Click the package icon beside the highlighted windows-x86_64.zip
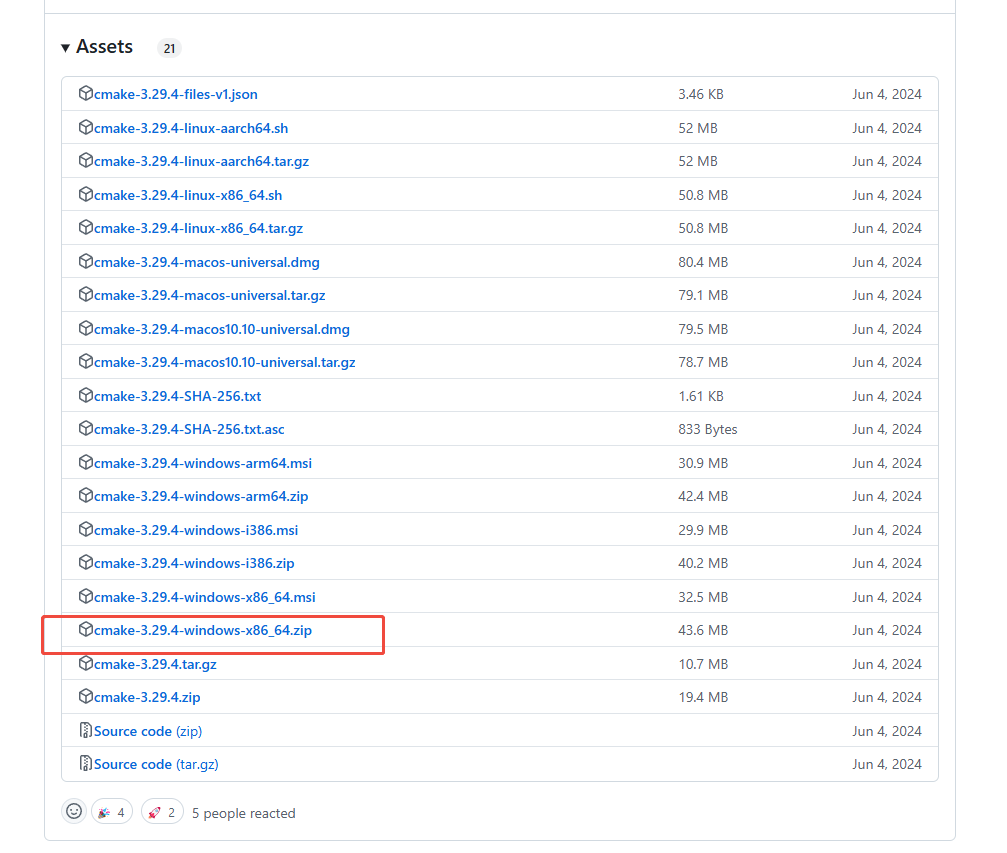This screenshot has height=853, width=1007. coord(86,630)
